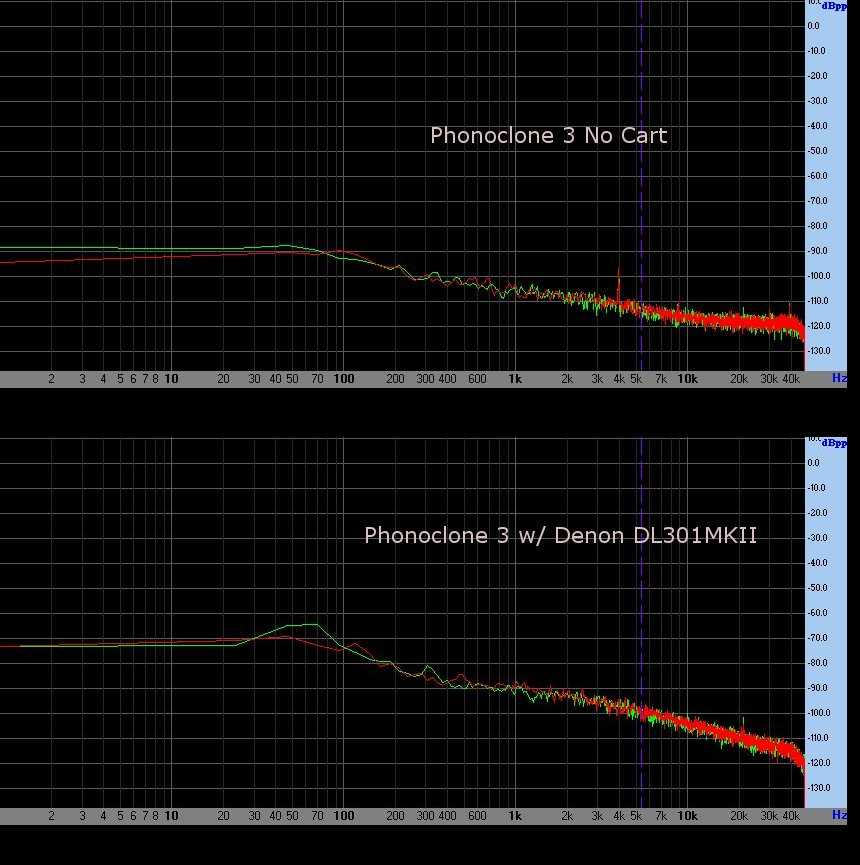The image size is (860, 865).
Task: Click the '100' frequency label under Denon DL301MKII plot
Action: (x=344, y=816)
